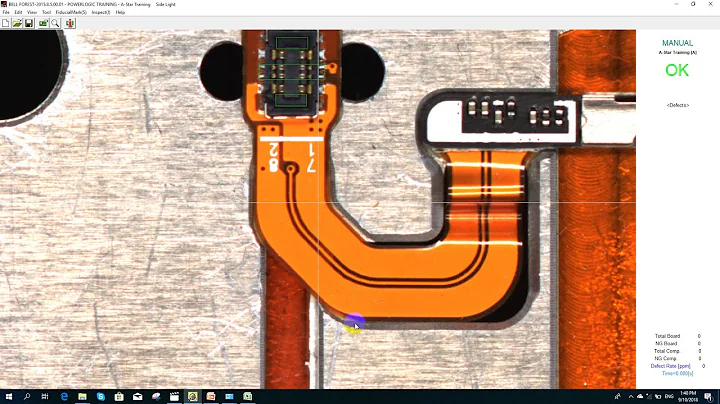Open PowerPoint from taskbar

211,396
